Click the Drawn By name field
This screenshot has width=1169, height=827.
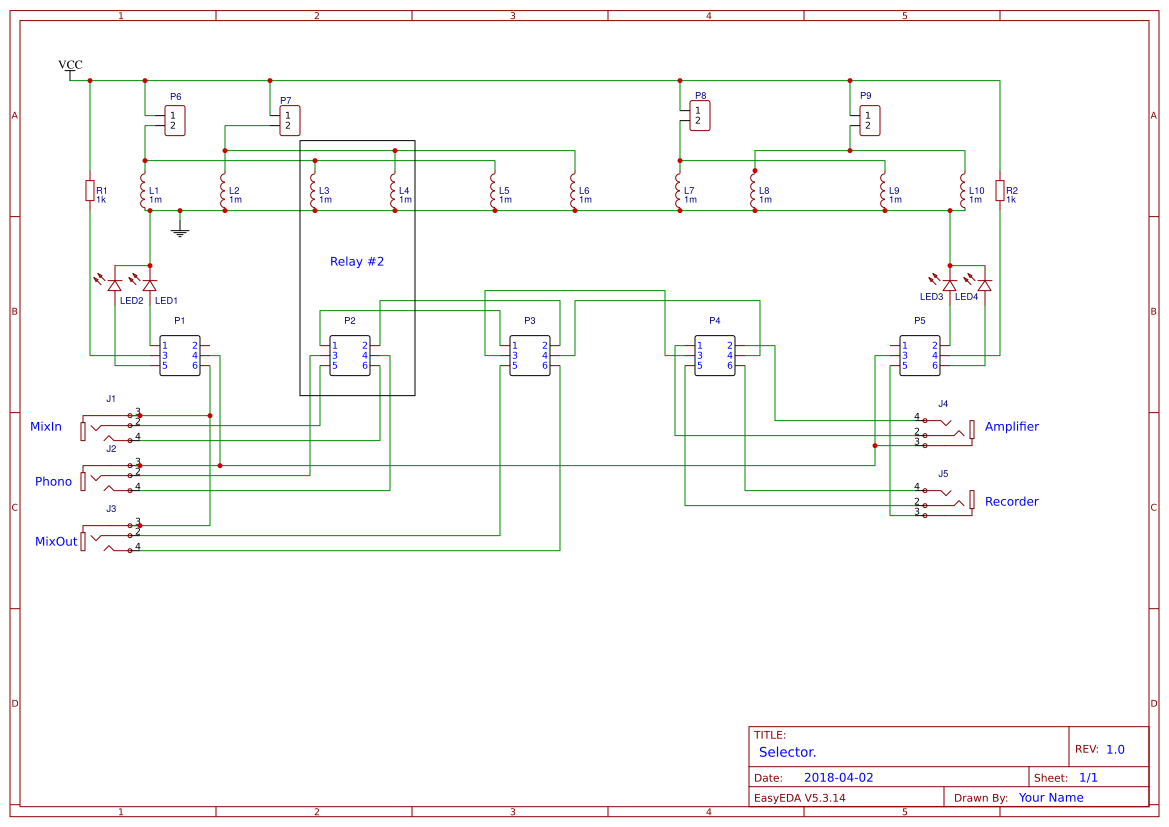click(1051, 798)
